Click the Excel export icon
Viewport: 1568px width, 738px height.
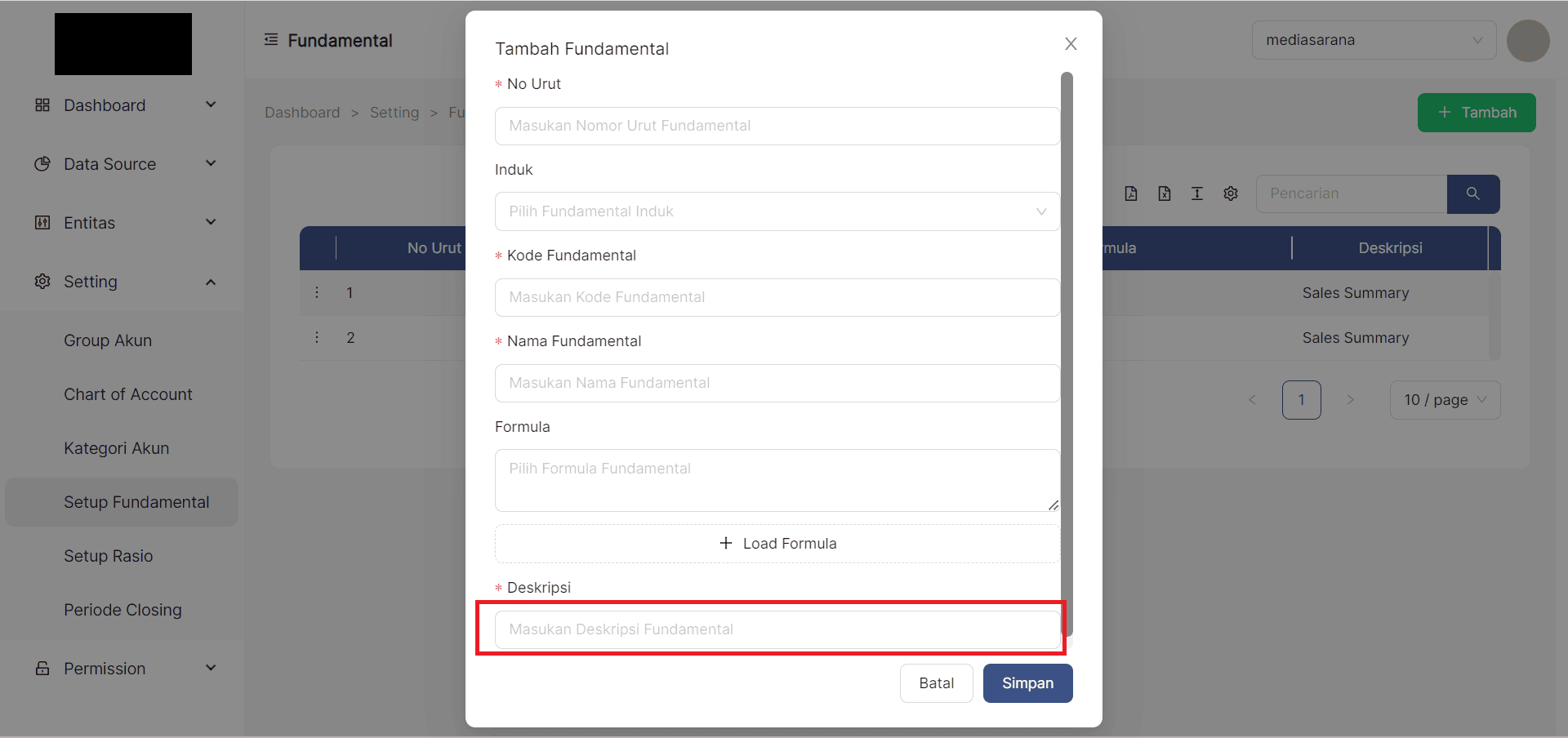[x=1165, y=193]
